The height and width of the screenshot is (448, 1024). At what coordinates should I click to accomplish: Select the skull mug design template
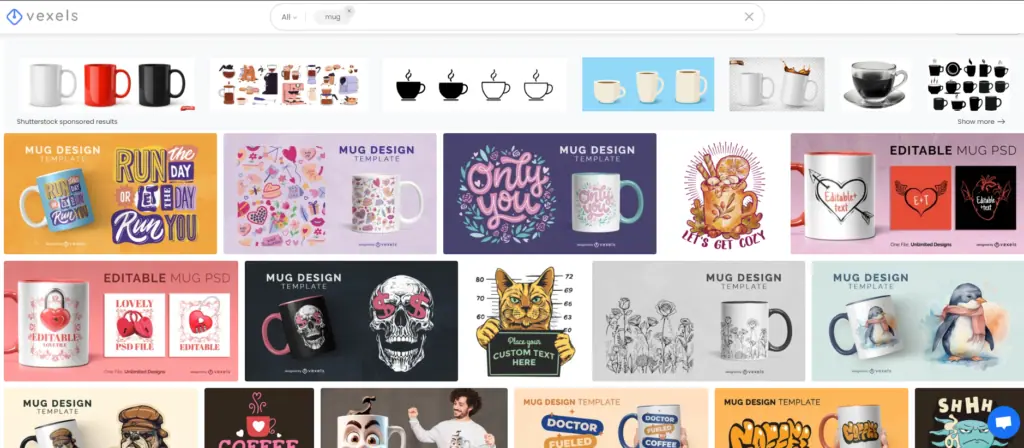point(350,320)
